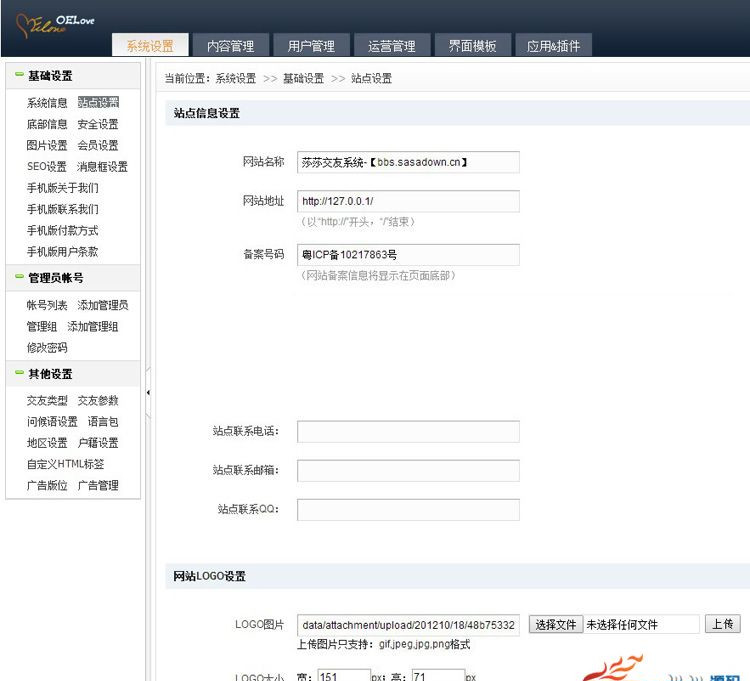
Task: Click 添加管理员 link
Action: 103,305
